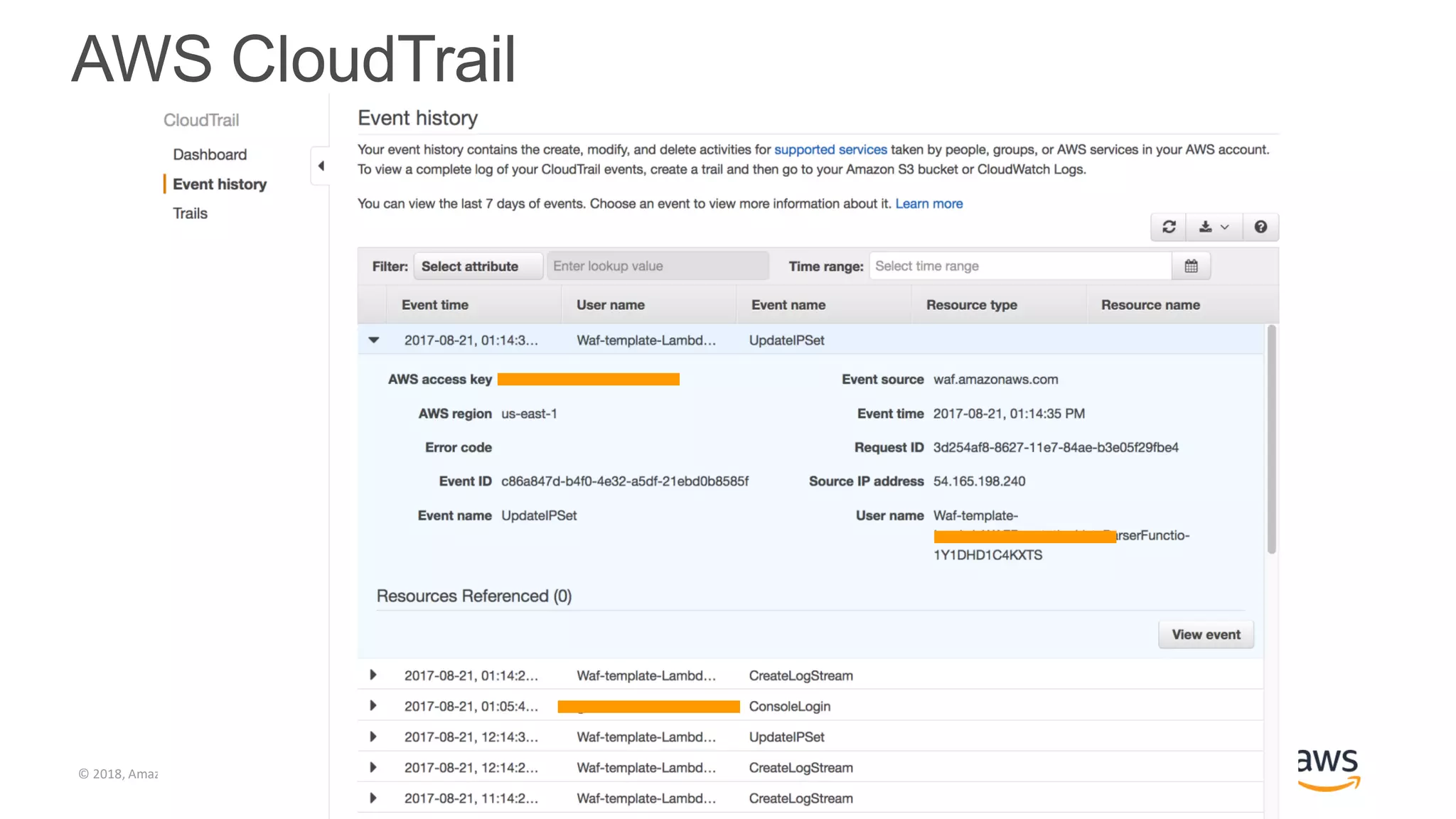This screenshot has height=819, width=1456.
Task: Open Dashboard in the sidebar
Action: 210,154
